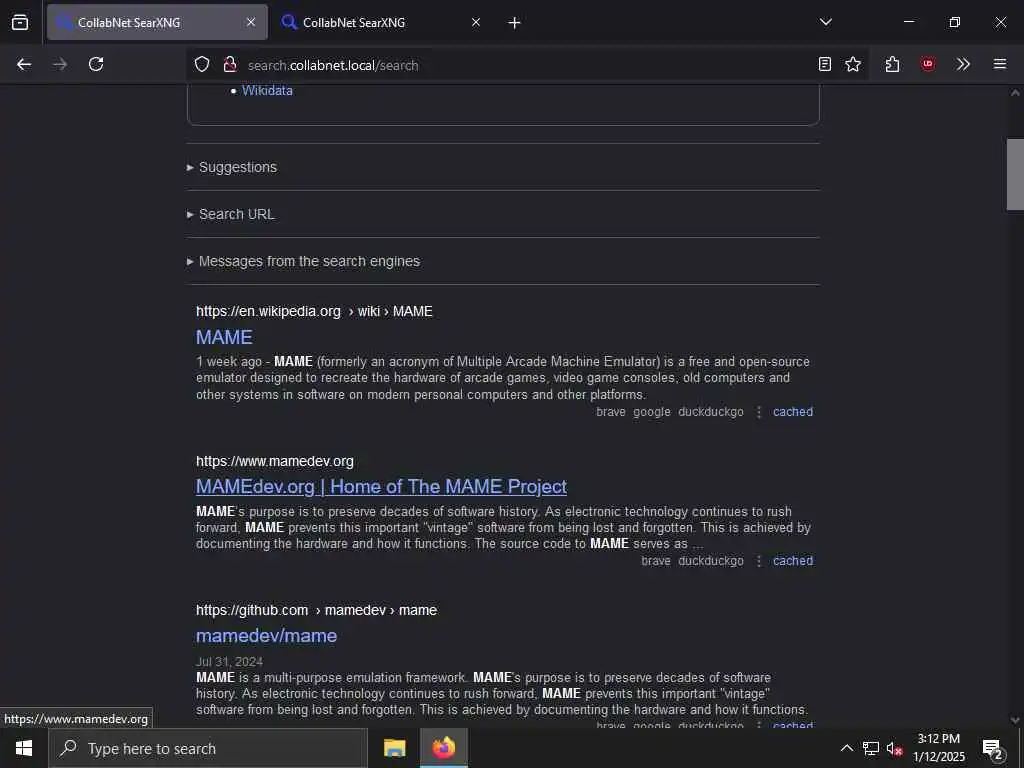Open the Wikidata link
Image resolution: width=1024 pixels, height=768 pixels.
pos(267,91)
